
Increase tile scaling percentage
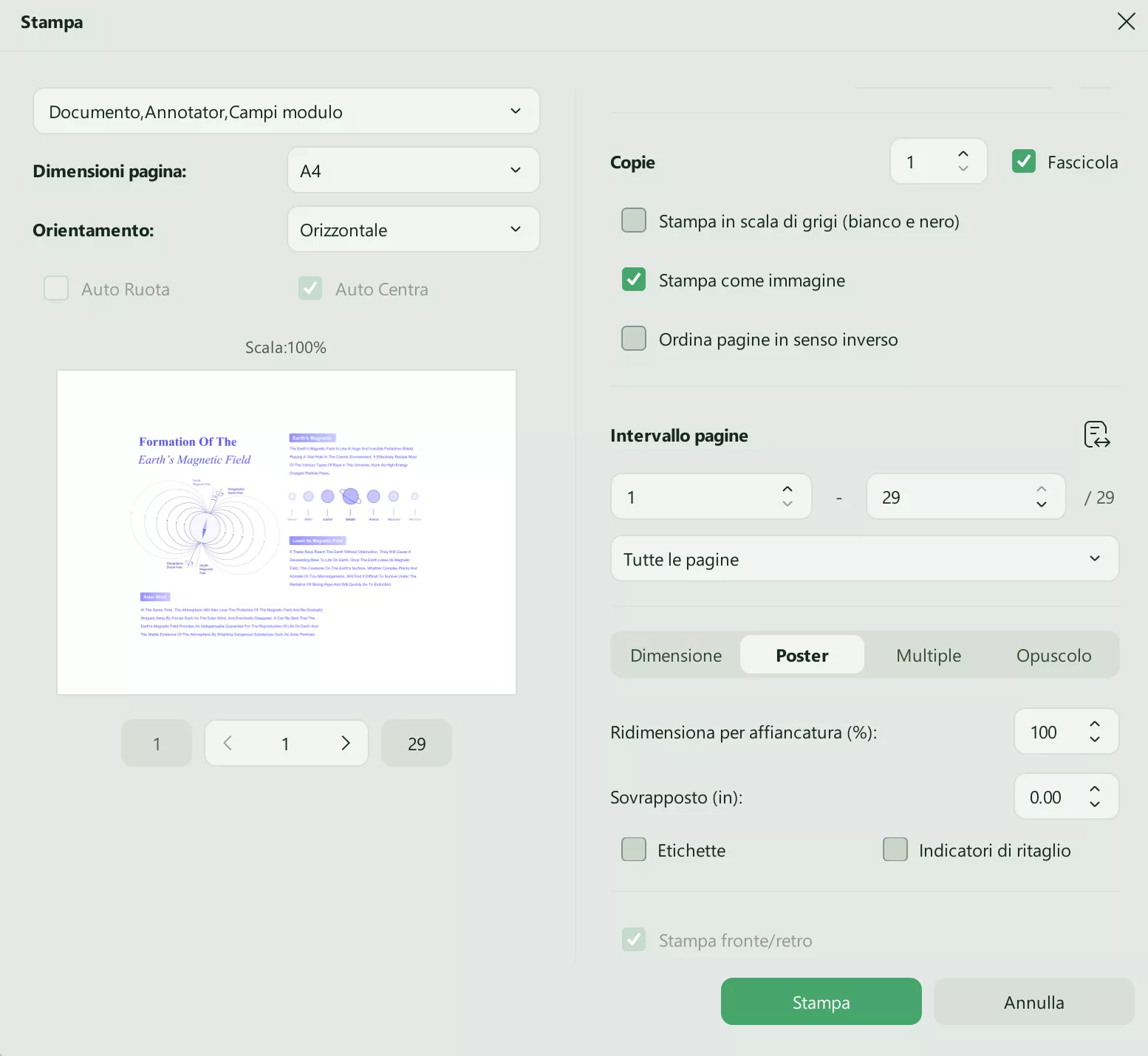click(1095, 724)
